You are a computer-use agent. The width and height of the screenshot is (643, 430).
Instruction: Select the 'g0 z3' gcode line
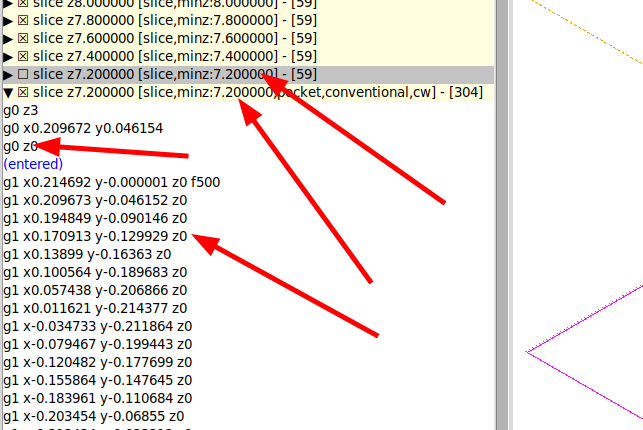click(x=21, y=110)
